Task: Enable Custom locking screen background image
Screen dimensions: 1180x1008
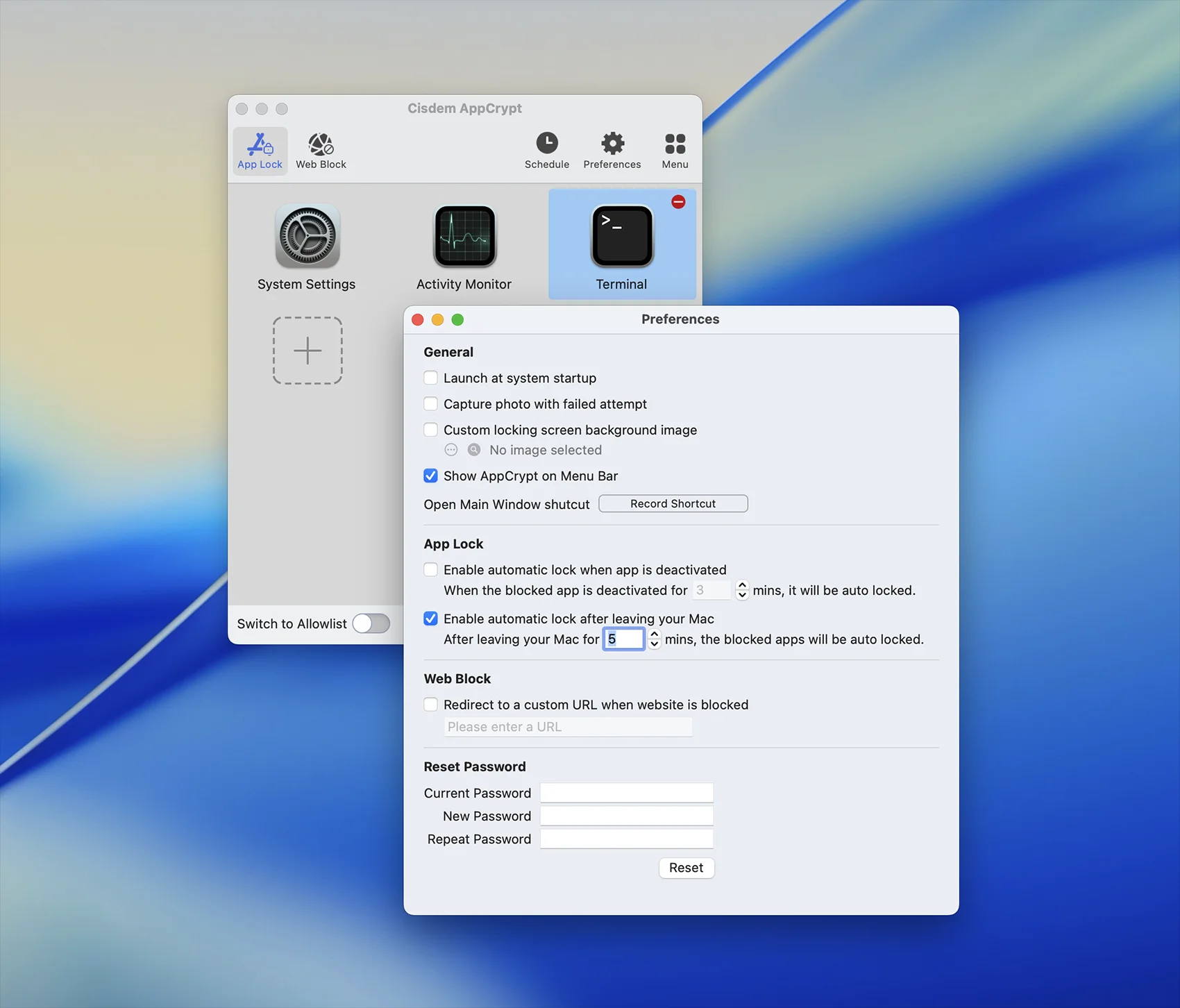Action: tap(431, 430)
